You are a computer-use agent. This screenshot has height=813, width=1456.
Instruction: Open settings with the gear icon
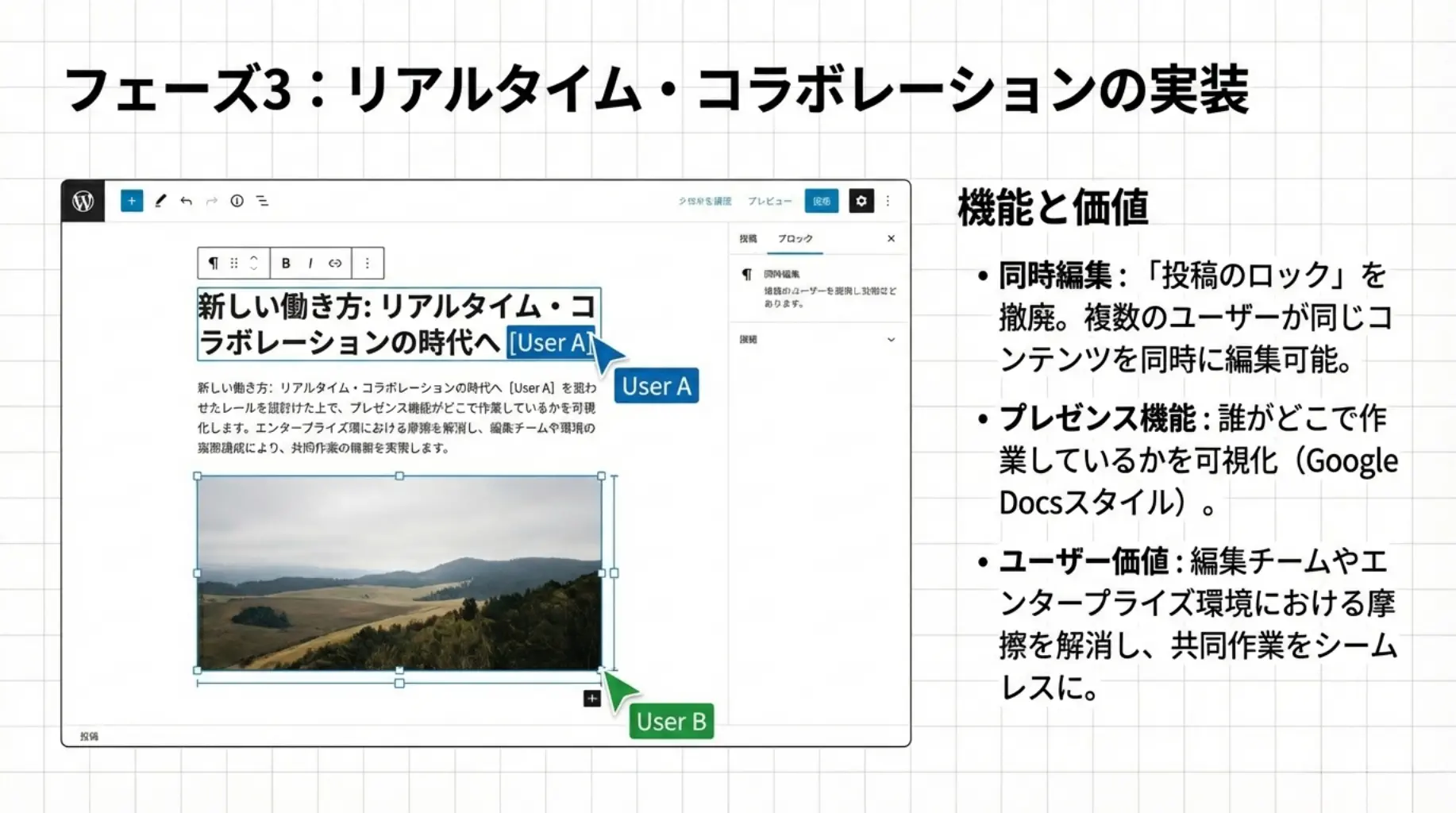(861, 201)
